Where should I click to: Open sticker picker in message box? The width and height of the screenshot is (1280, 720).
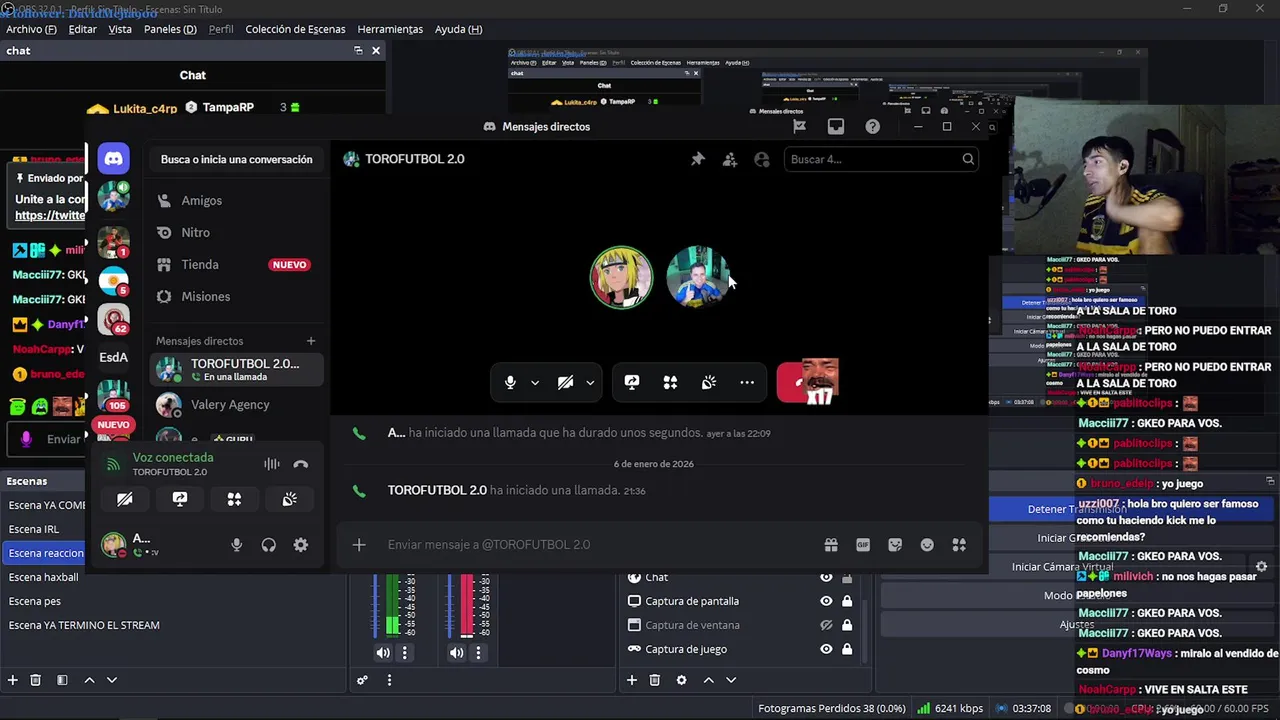pos(895,544)
